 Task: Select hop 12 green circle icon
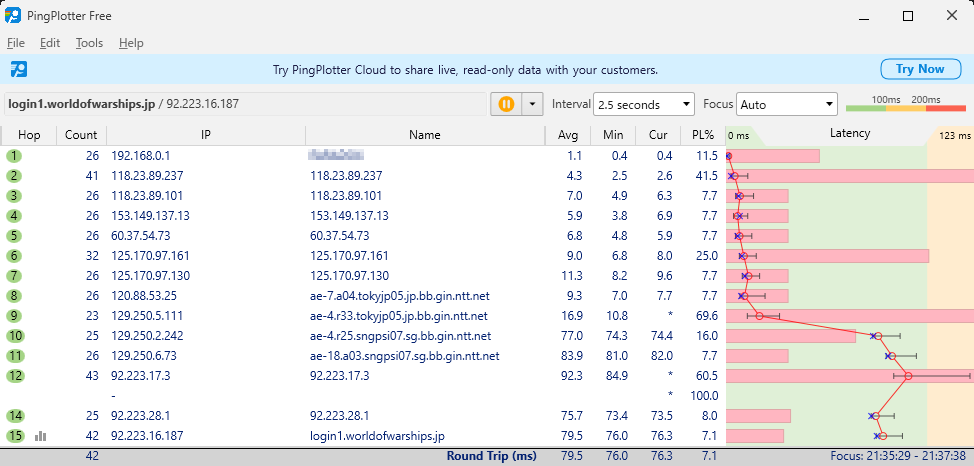pos(14,376)
